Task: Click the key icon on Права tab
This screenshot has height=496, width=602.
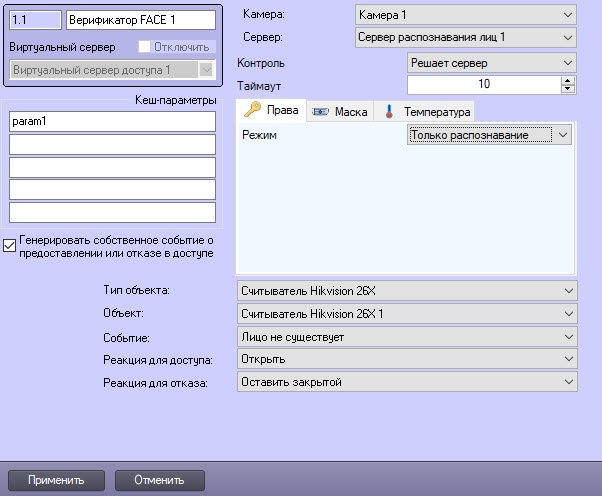Action: [252, 111]
